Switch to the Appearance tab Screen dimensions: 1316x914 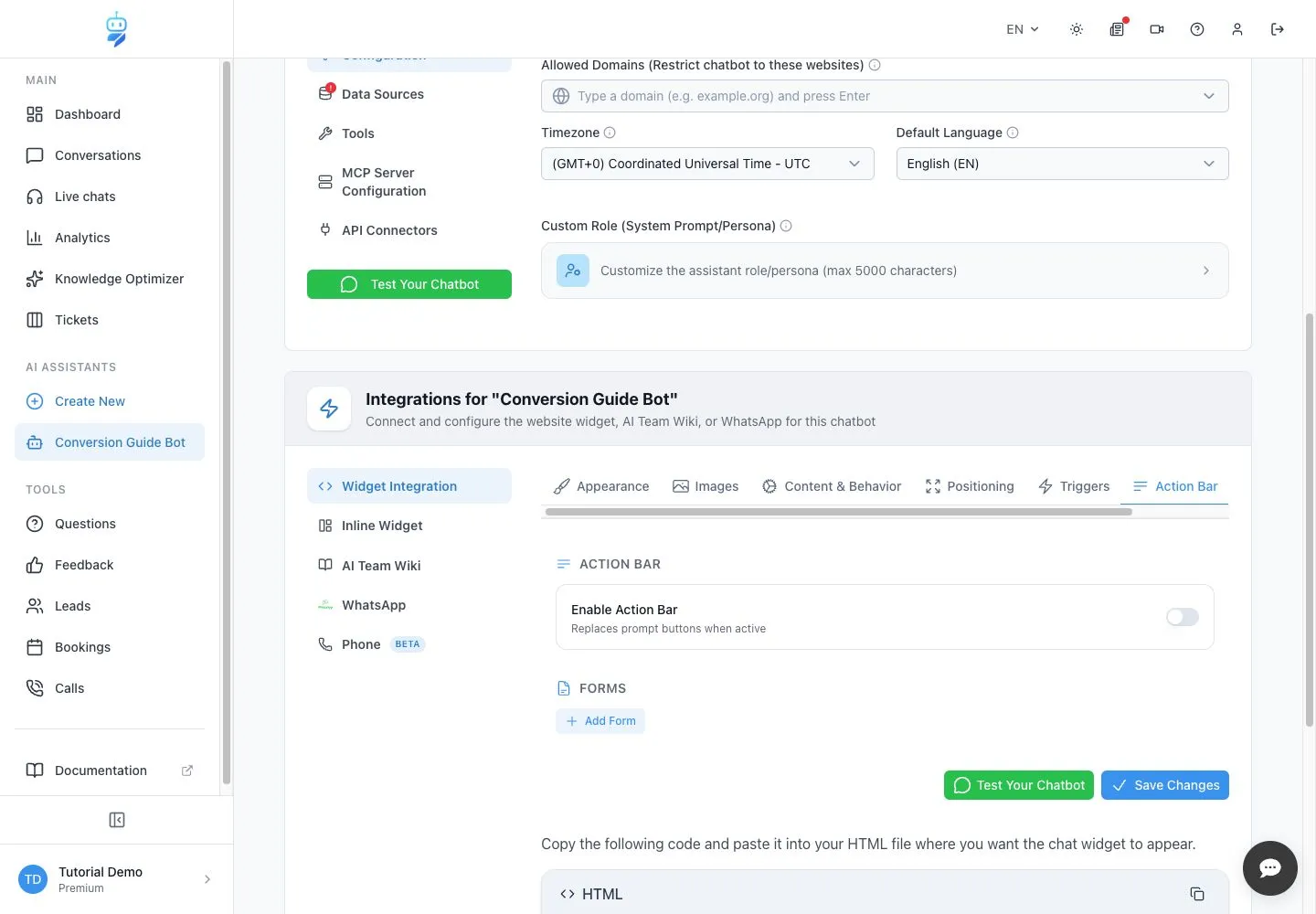pos(601,486)
